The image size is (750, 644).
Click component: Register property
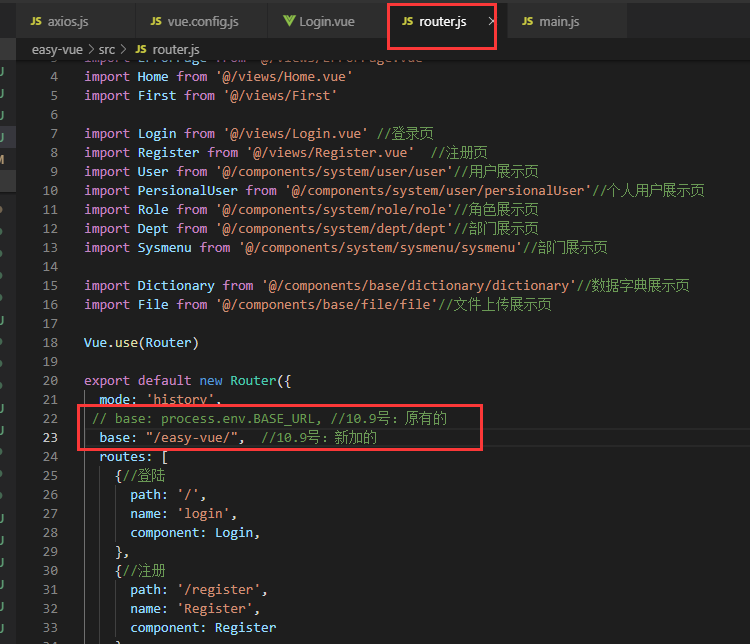pyautogui.click(x=203, y=628)
